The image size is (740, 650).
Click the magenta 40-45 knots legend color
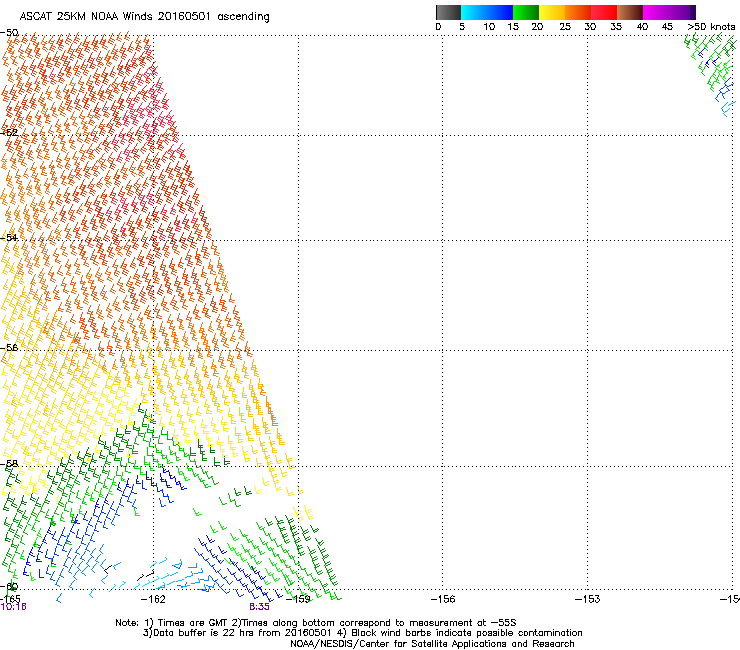[656, 12]
